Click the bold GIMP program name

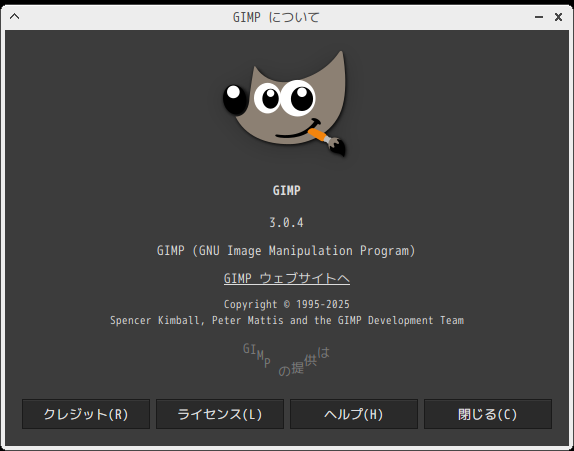(287, 190)
